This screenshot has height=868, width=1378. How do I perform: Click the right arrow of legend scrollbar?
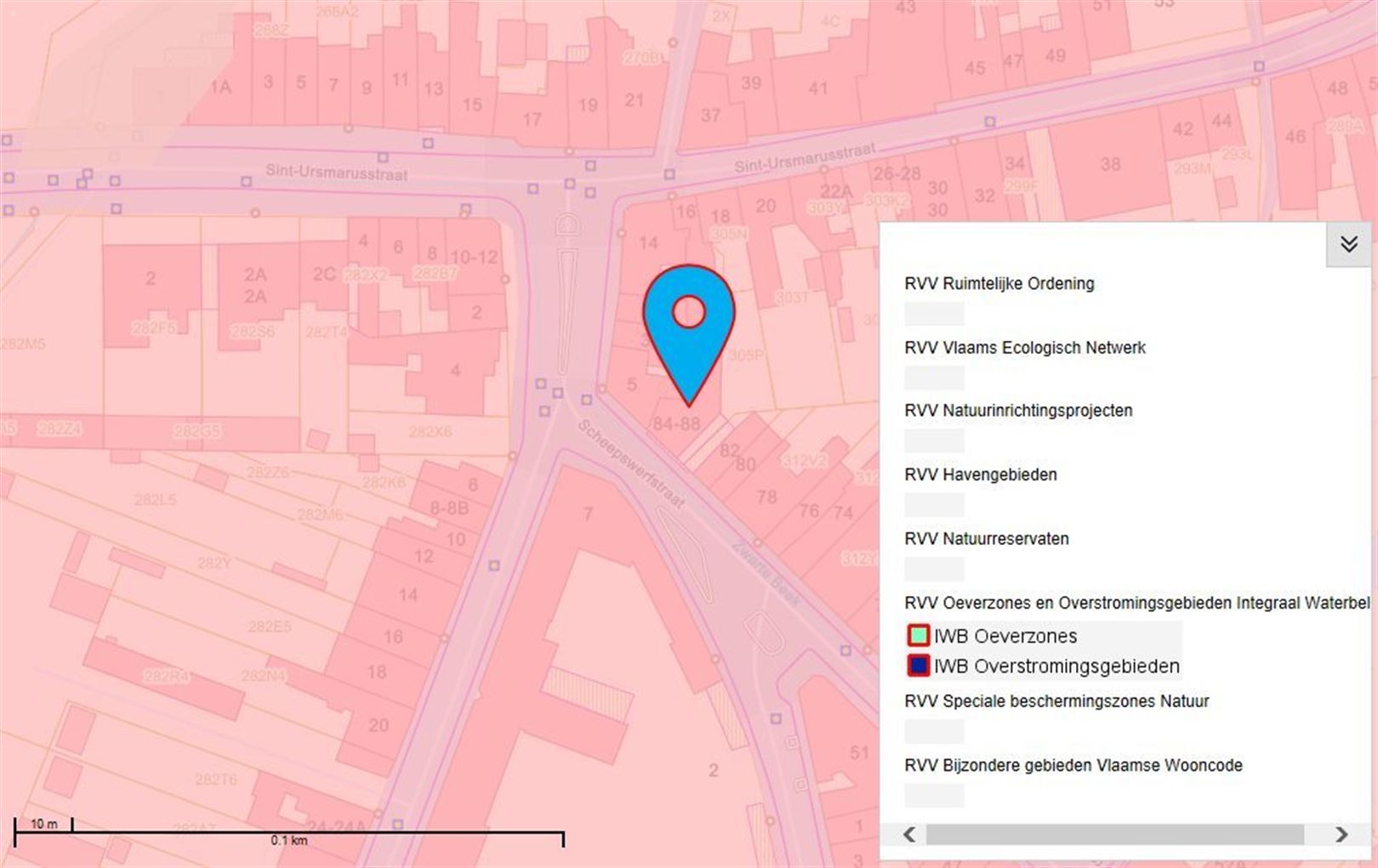tap(1341, 834)
